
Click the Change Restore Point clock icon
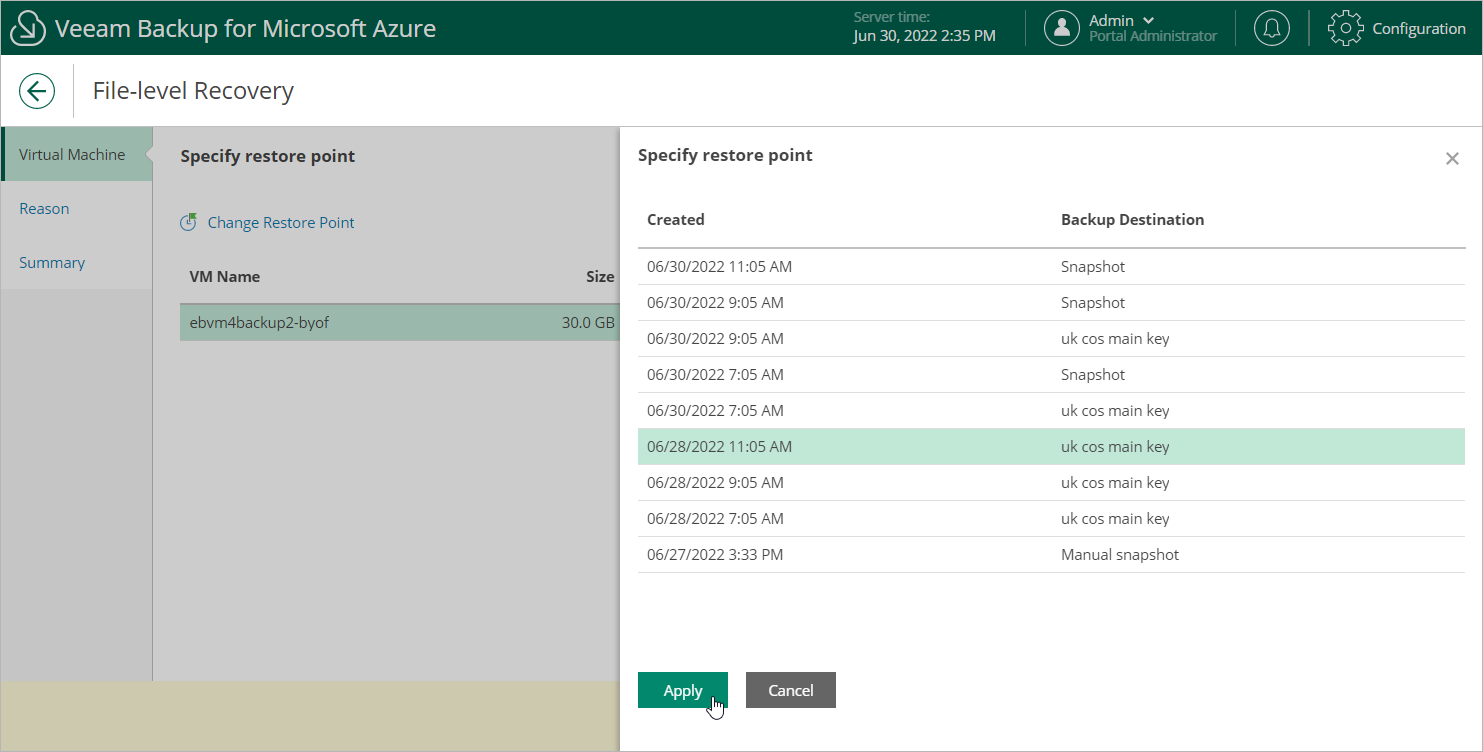pos(188,222)
